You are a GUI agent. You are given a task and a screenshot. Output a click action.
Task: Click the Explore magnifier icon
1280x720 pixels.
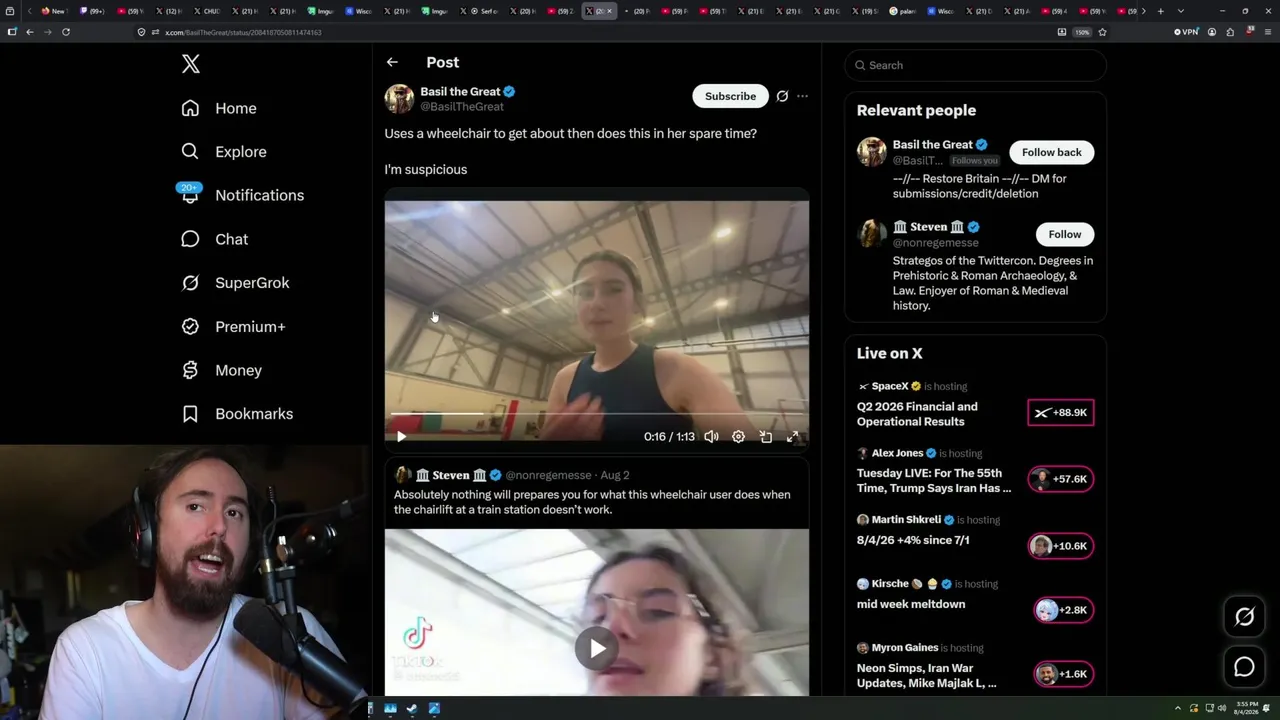pos(190,152)
